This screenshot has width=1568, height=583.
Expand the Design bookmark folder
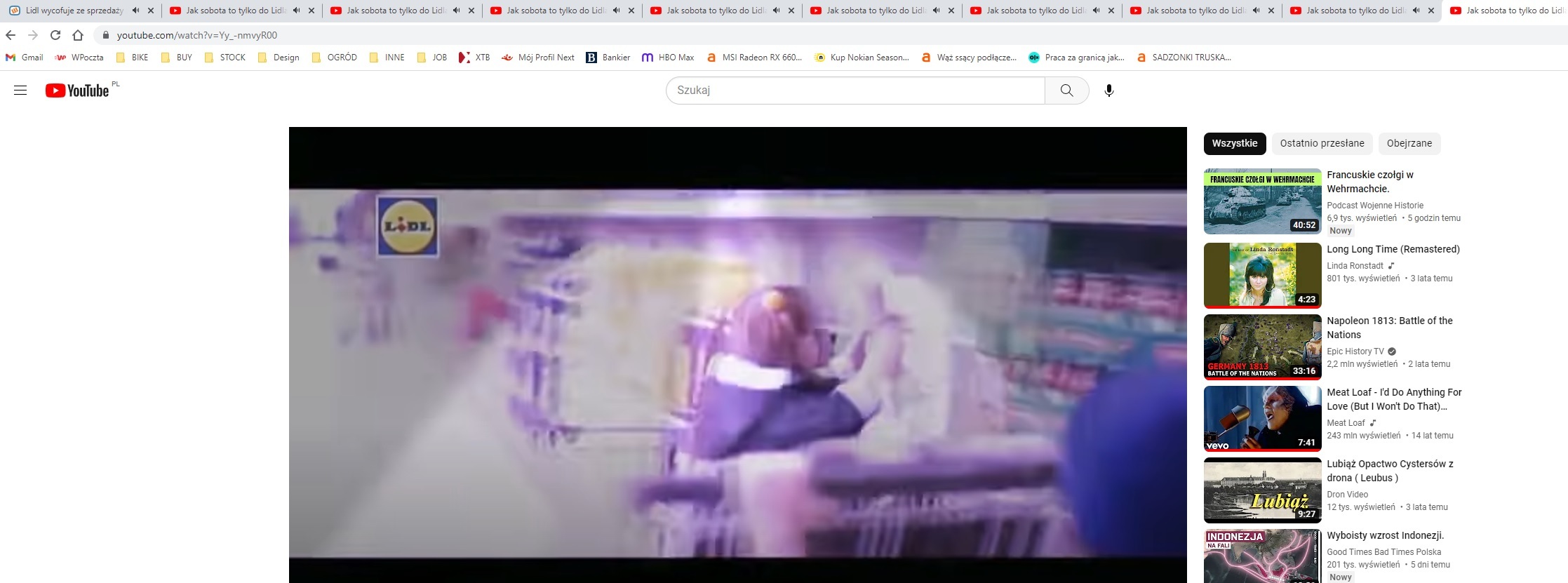[x=279, y=58]
